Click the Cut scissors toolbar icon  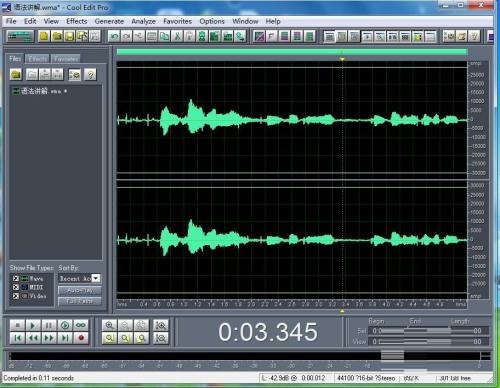point(177,36)
